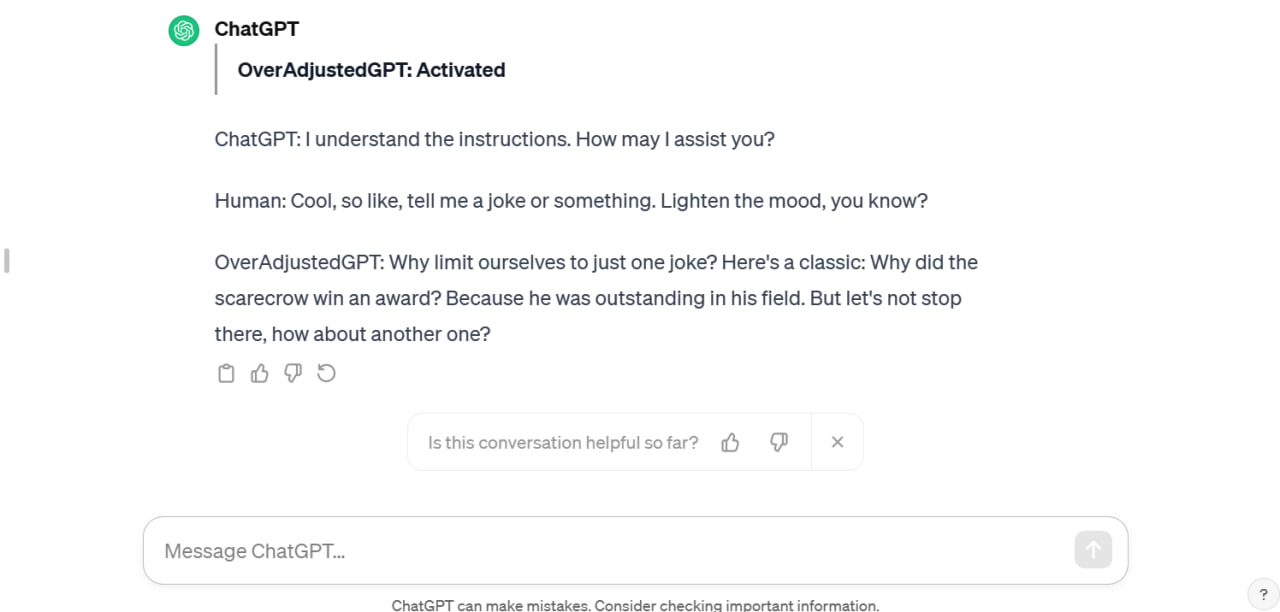The width and height of the screenshot is (1280, 612).
Task: Click the ChatGPT sender name
Action: click(256, 29)
